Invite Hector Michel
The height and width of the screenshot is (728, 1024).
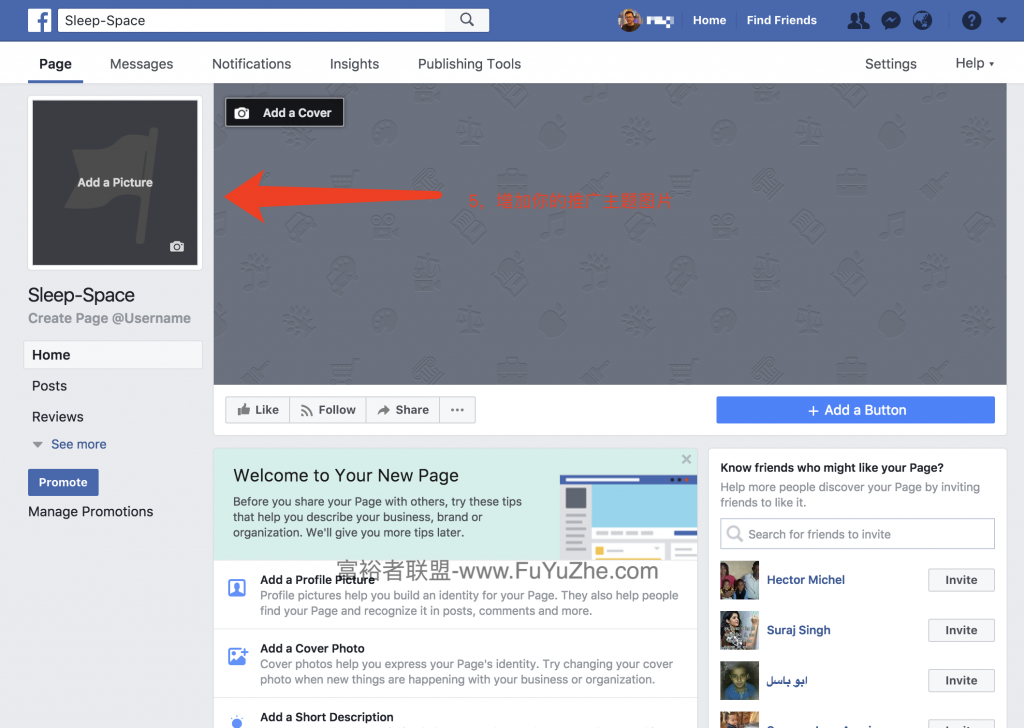click(x=961, y=580)
